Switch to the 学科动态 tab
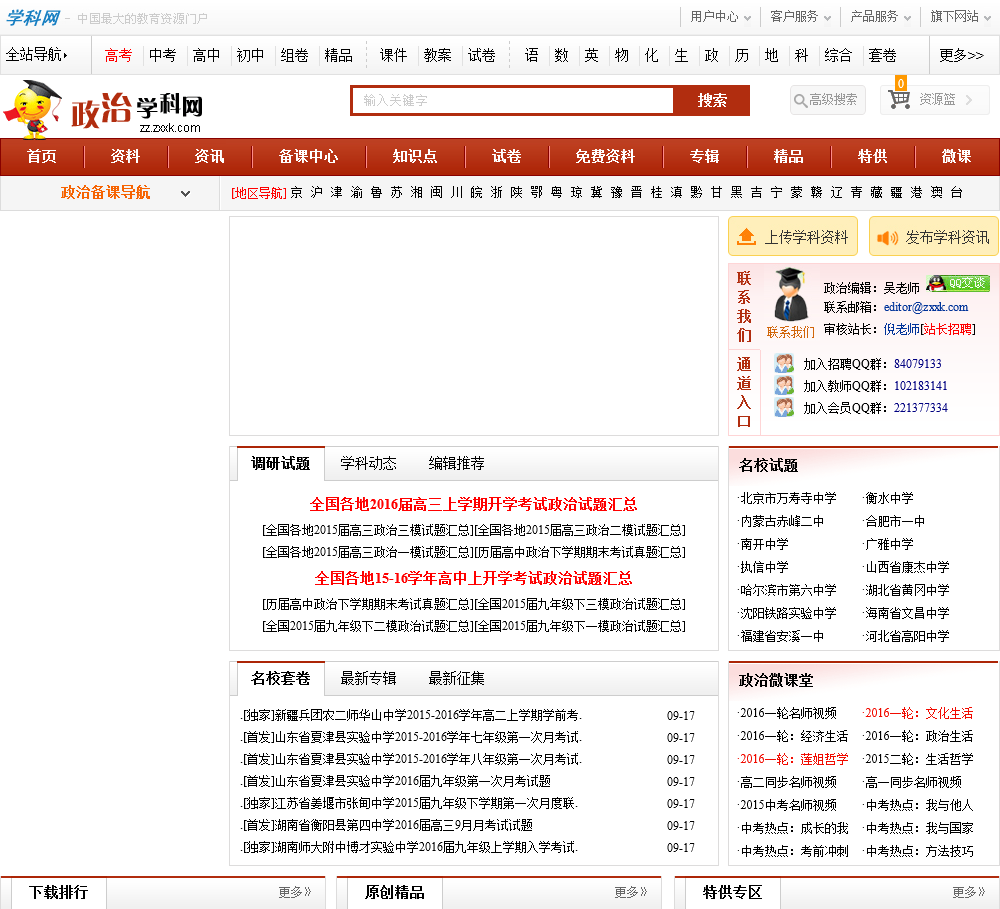Screen dimensions: 1000x909 coord(368,463)
